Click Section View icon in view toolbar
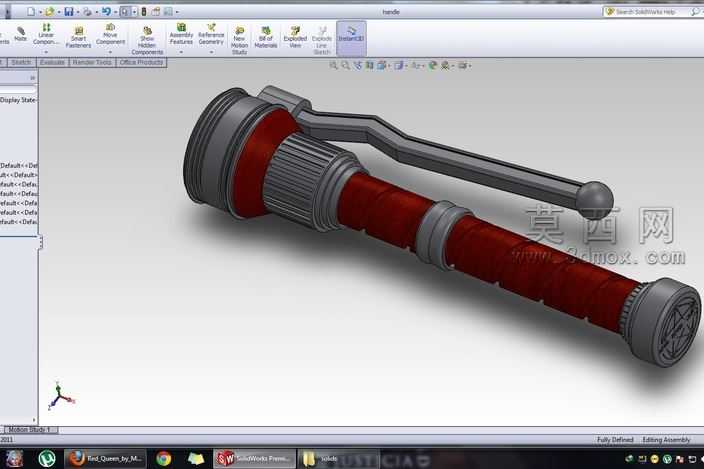The width and height of the screenshot is (704, 469). pyautogui.click(x=370, y=66)
